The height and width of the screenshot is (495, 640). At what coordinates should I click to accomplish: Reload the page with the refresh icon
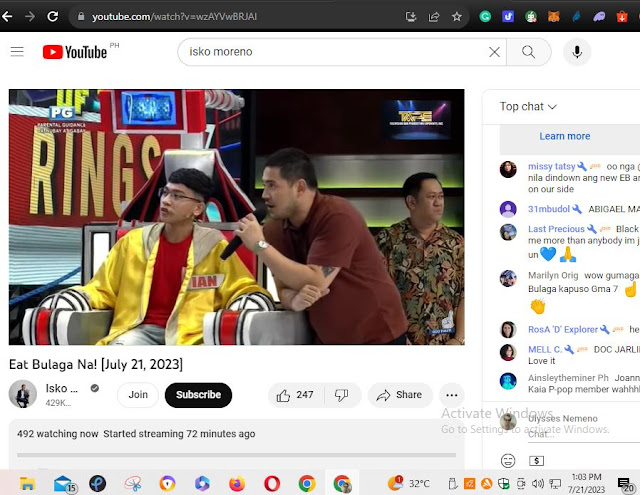pyautogui.click(x=52, y=17)
